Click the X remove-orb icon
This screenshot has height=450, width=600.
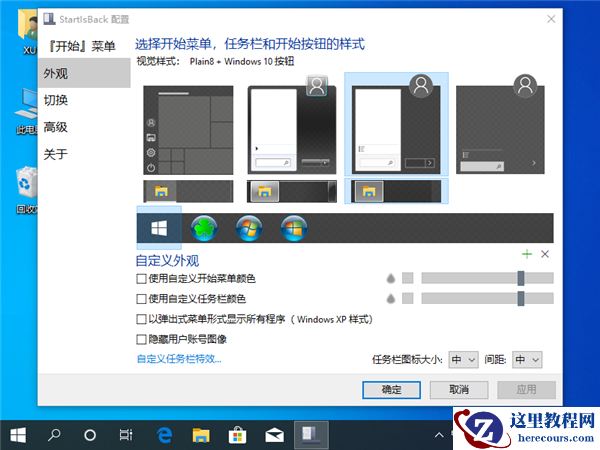click(545, 254)
